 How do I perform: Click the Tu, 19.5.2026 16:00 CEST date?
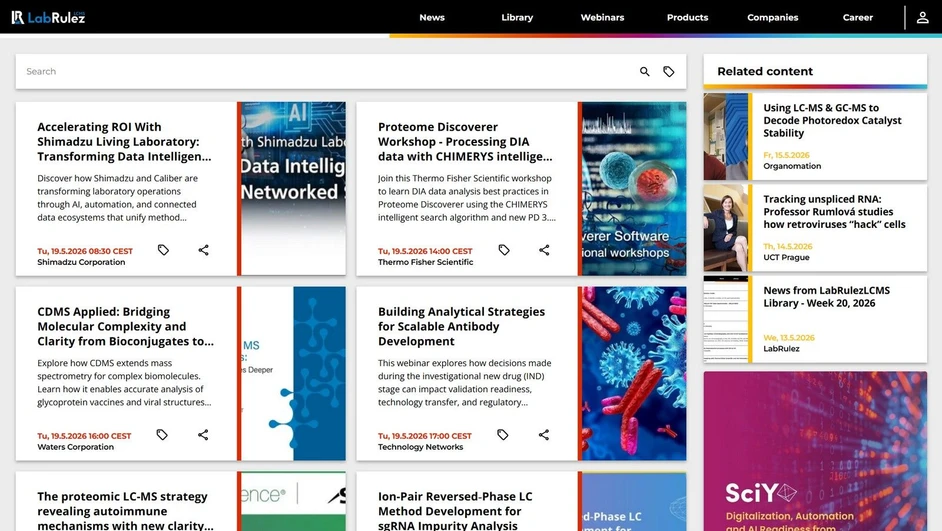tap(84, 436)
